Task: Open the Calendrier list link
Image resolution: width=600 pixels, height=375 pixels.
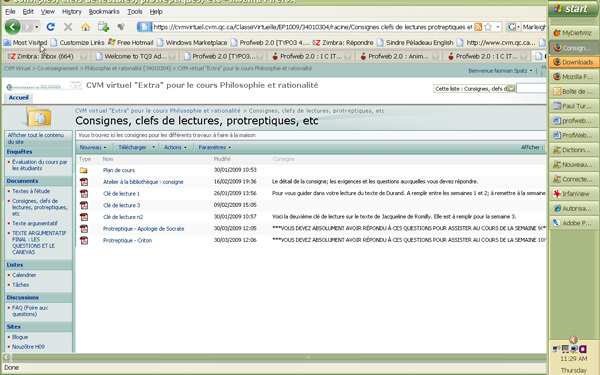Action: 24,275
